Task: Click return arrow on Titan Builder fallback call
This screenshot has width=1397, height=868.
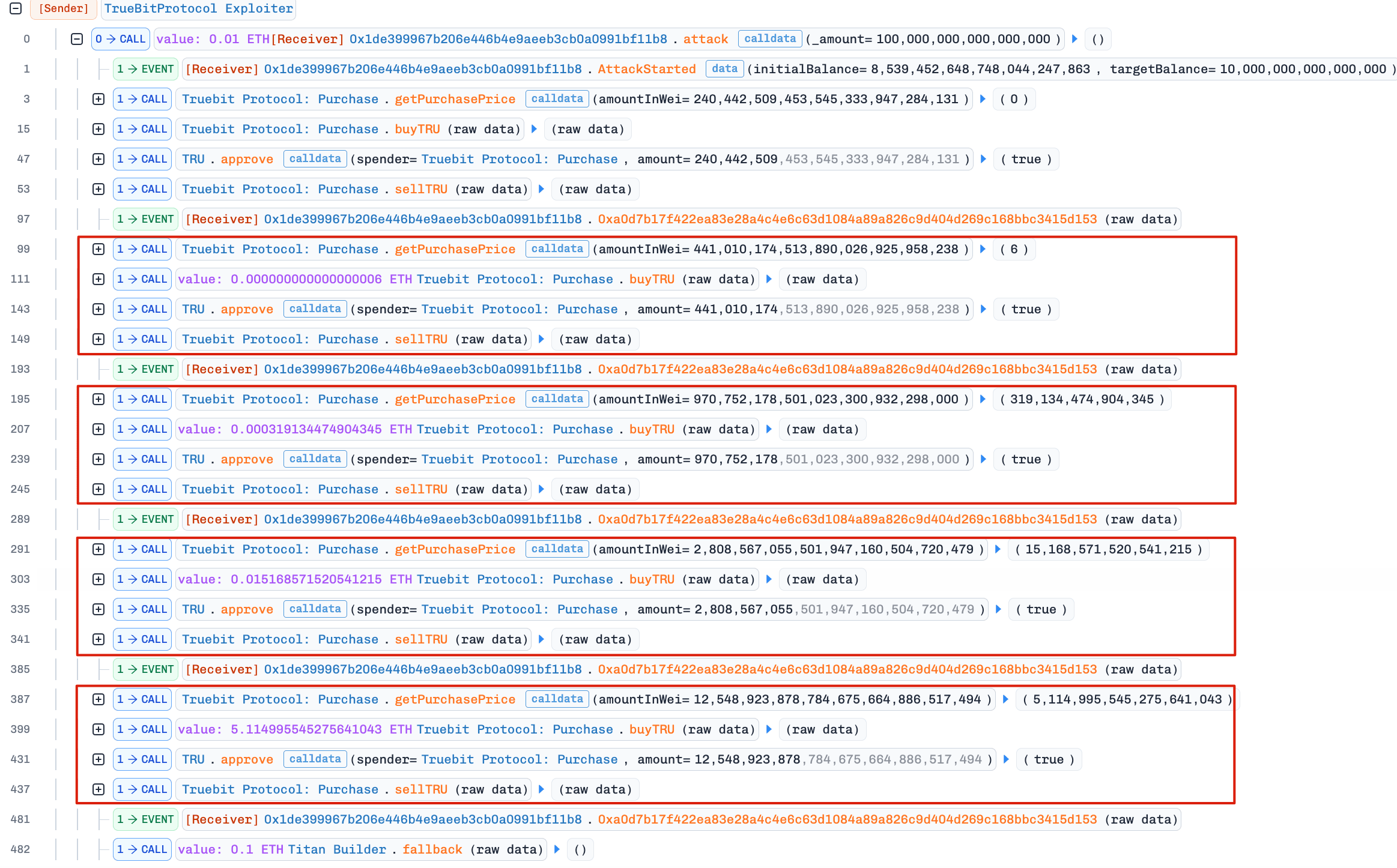Action: pyautogui.click(x=557, y=849)
